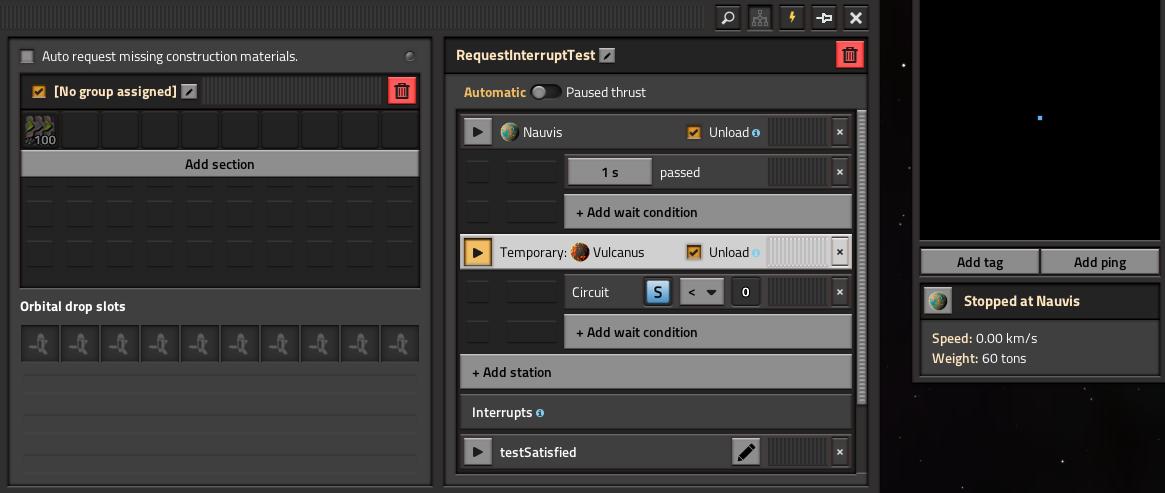
Task: Switch the Automatic / Paused thrust toggle
Action: click(x=545, y=92)
